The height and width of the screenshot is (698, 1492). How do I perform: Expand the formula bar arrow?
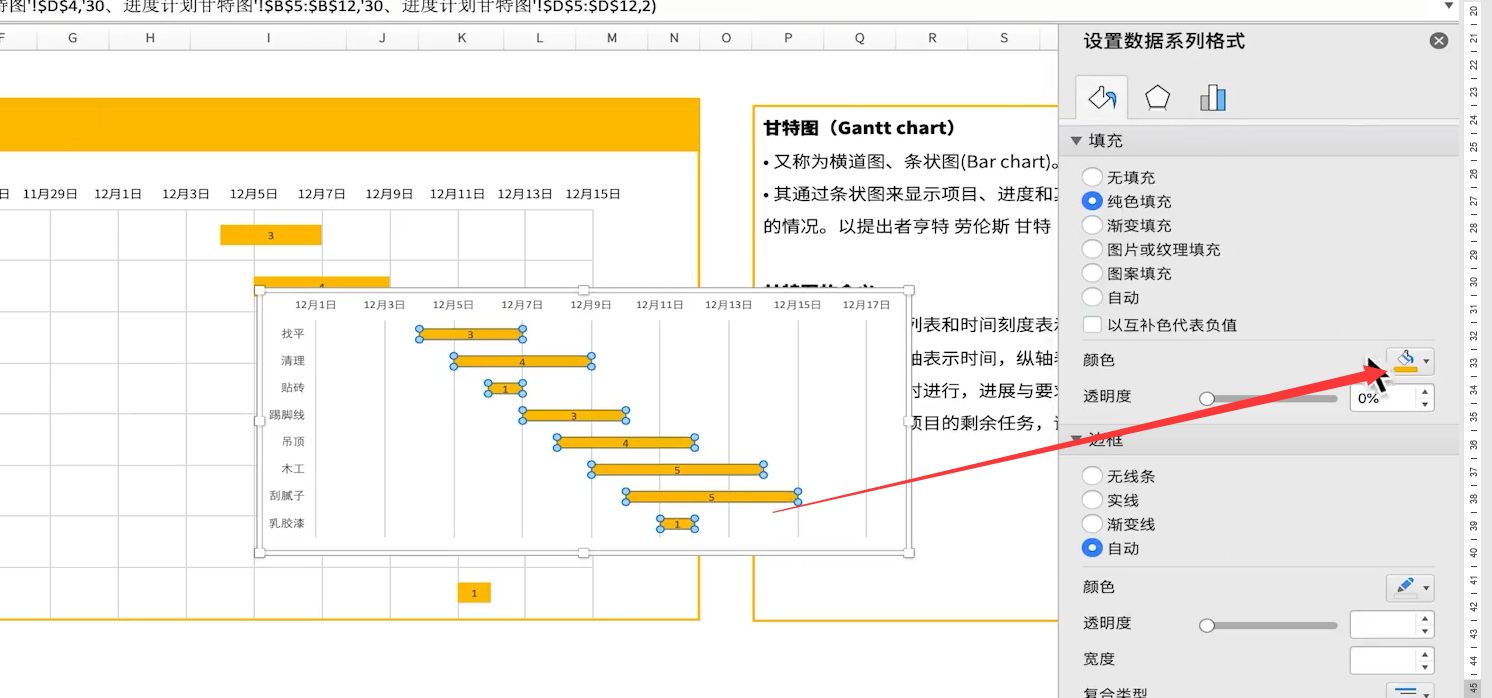[x=1449, y=6]
